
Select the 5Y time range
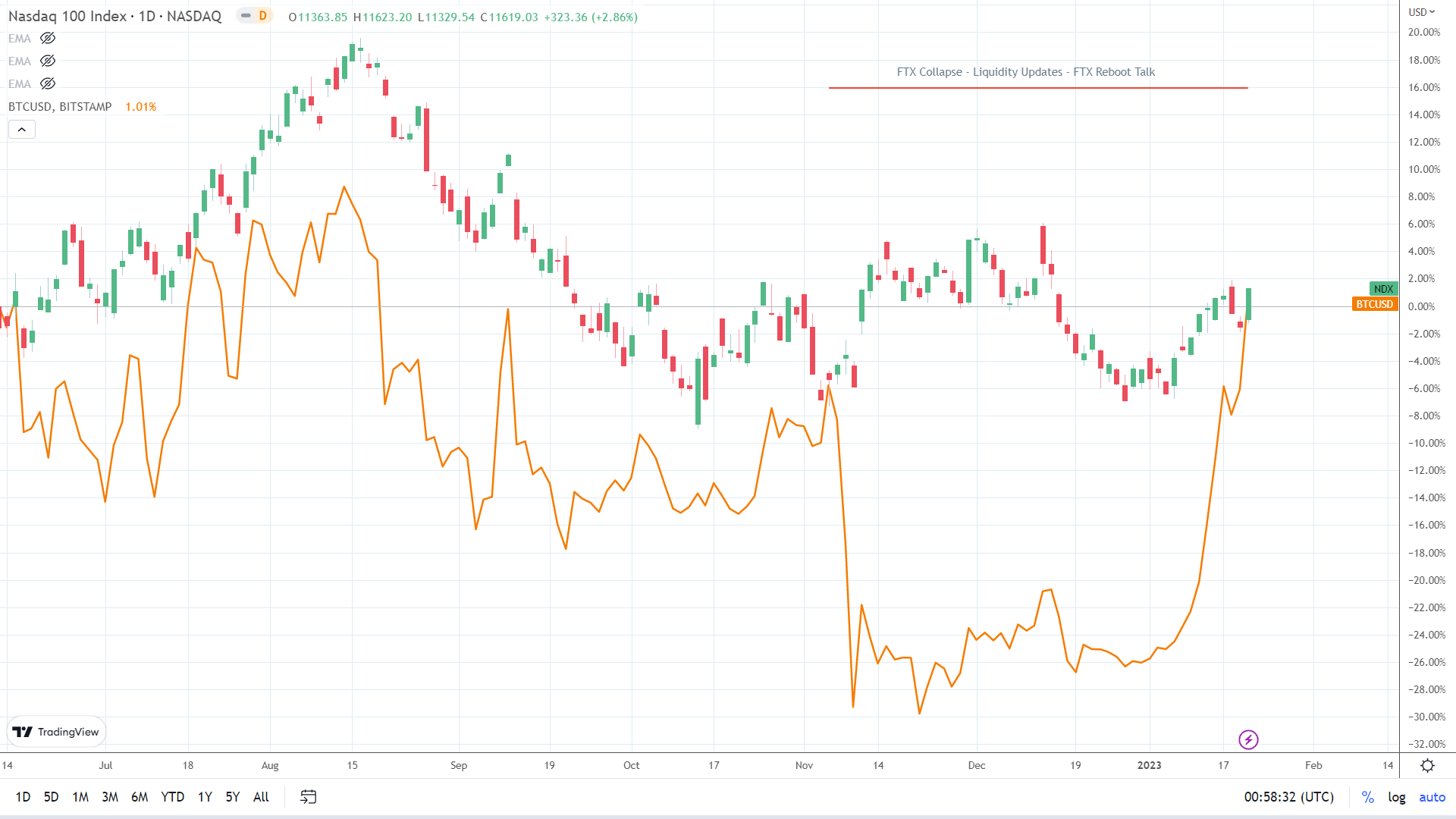pos(233,797)
